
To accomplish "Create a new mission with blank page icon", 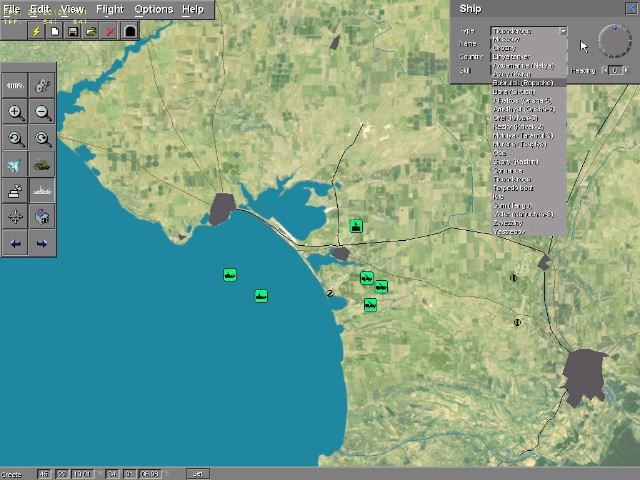I will [x=55, y=31].
